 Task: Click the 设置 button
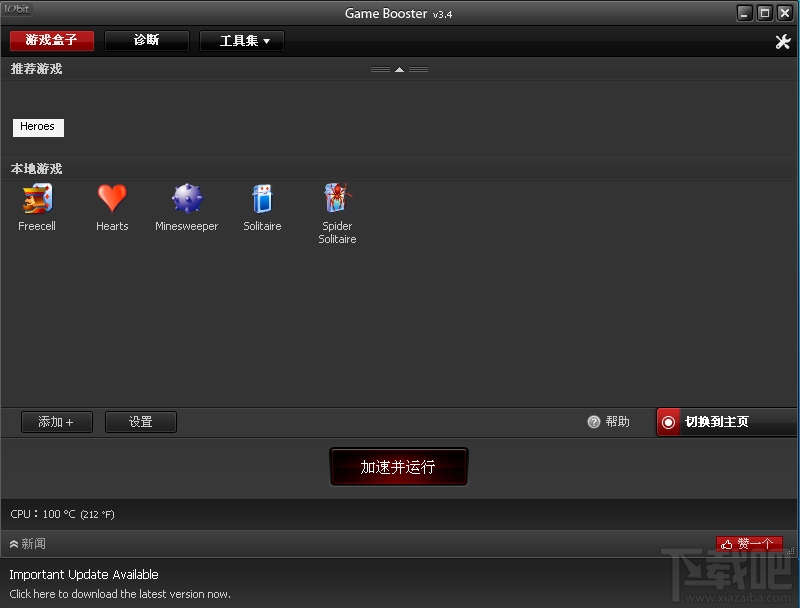click(141, 422)
